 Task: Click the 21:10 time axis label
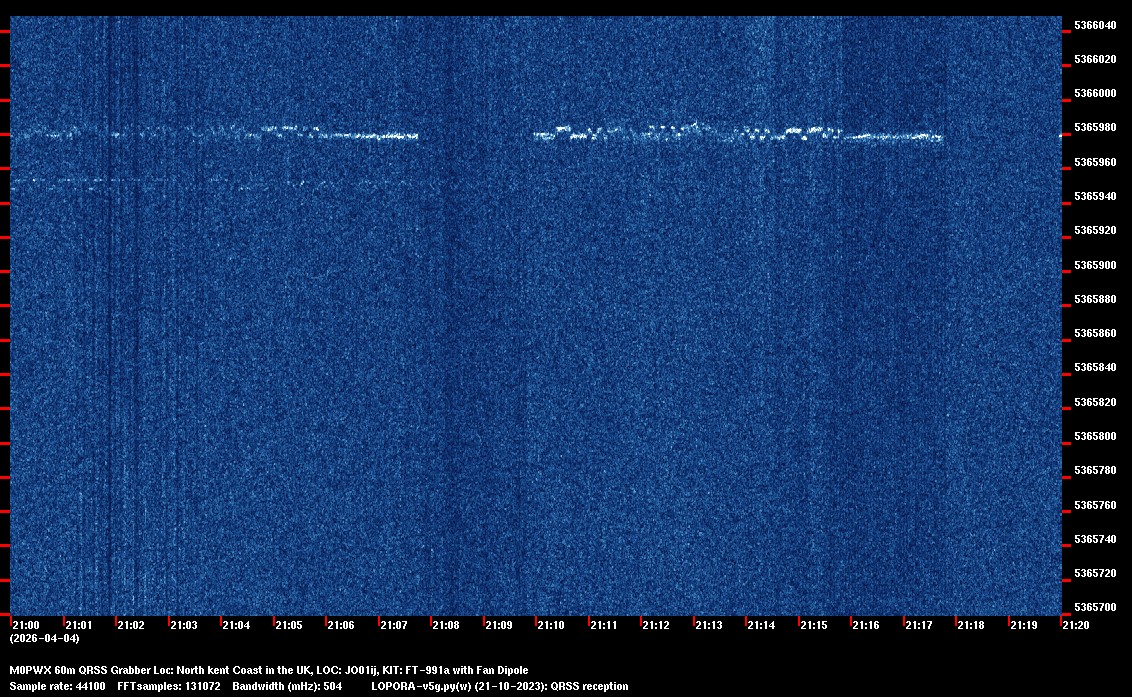551,625
